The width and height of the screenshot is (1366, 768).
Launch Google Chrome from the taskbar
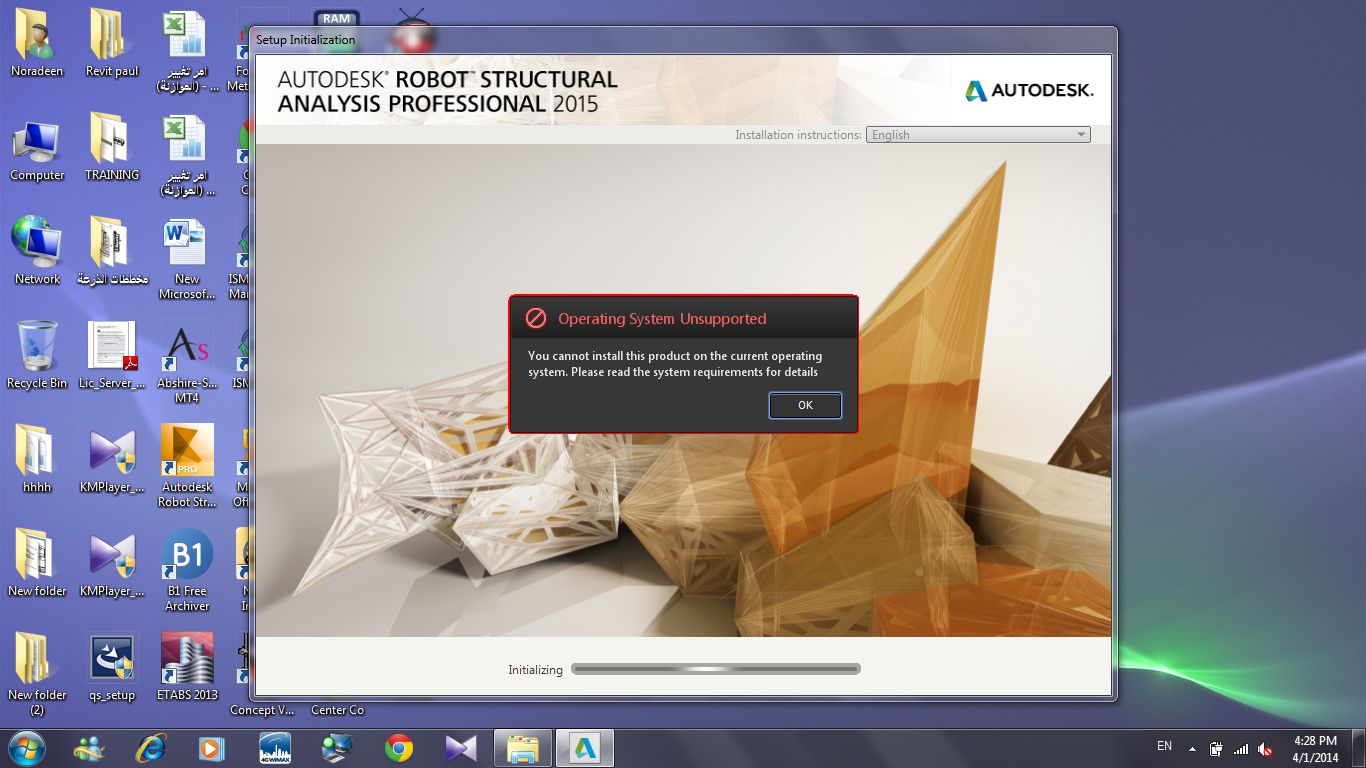coord(398,747)
